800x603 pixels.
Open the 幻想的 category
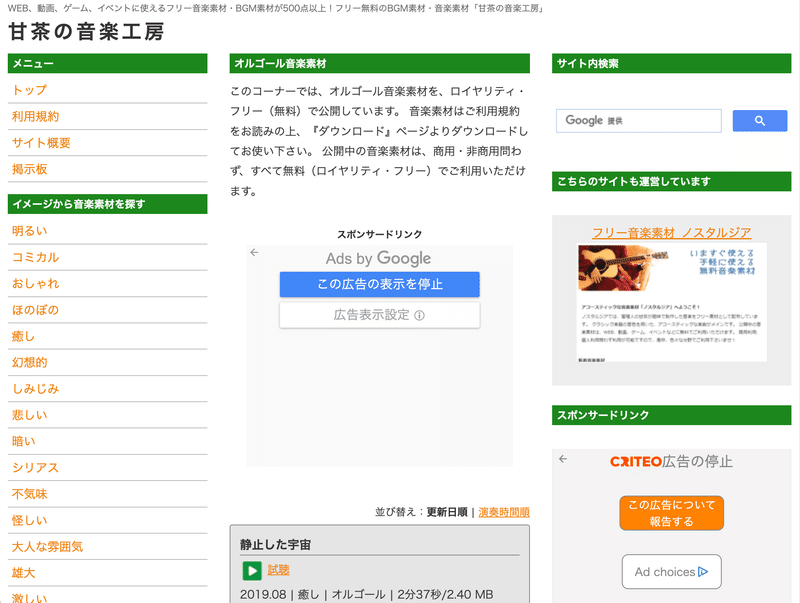tap(30, 362)
